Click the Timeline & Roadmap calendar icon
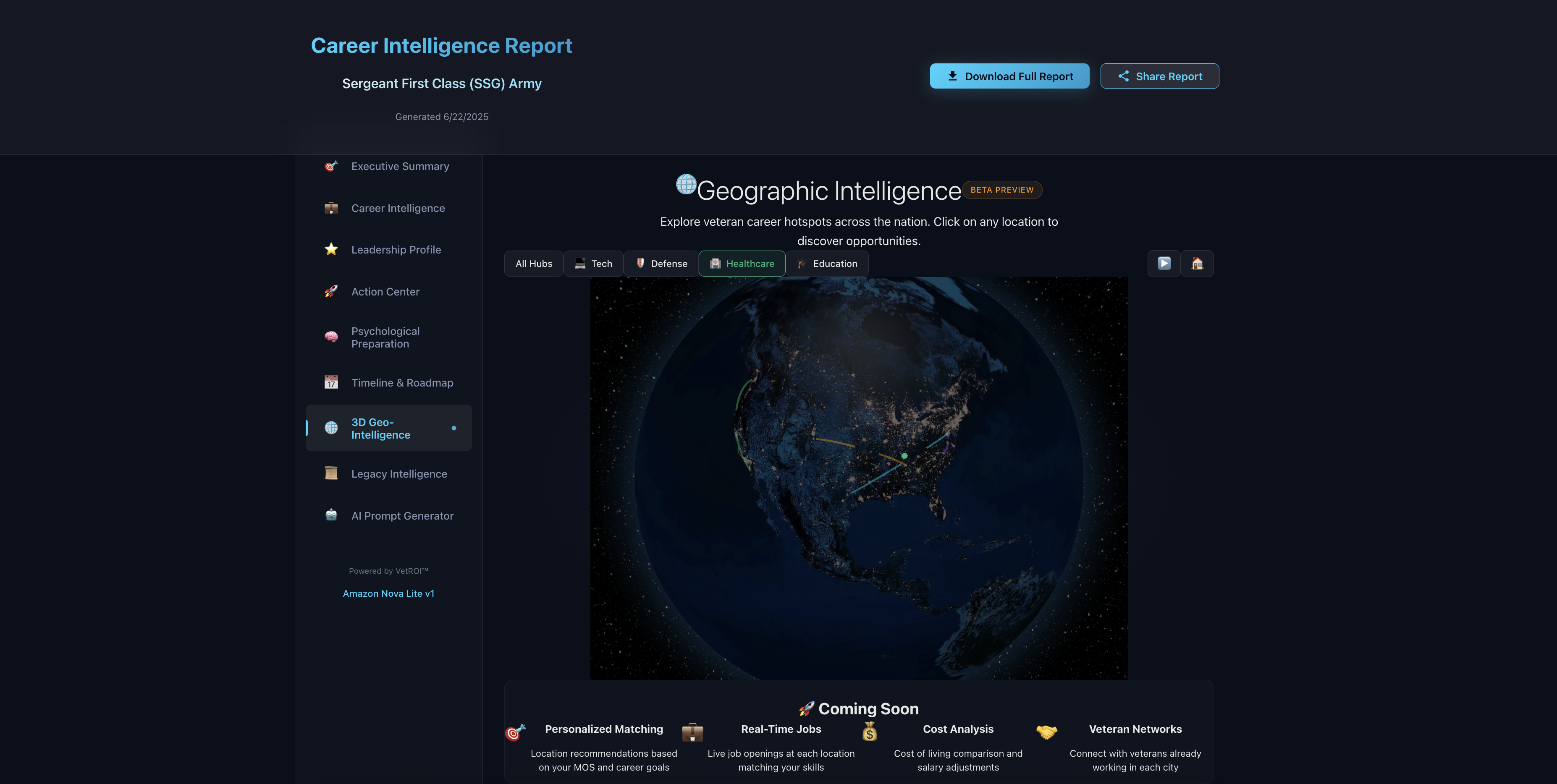This screenshot has height=784, width=1557. [x=331, y=382]
